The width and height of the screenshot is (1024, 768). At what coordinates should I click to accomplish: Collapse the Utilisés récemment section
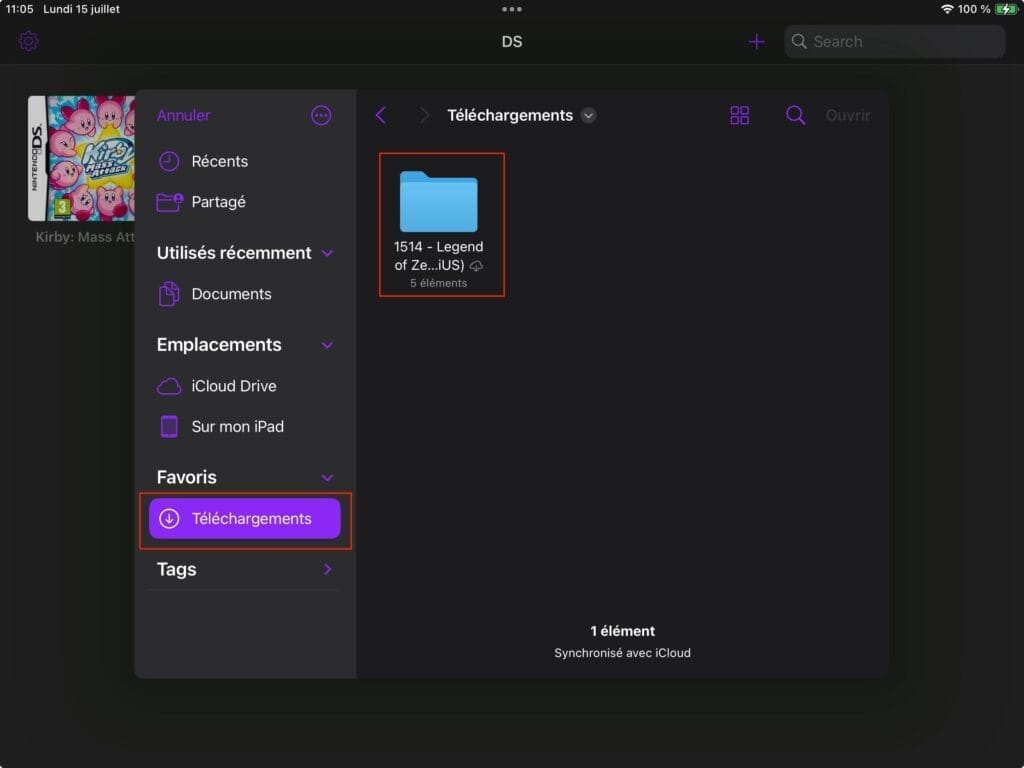pyautogui.click(x=327, y=253)
